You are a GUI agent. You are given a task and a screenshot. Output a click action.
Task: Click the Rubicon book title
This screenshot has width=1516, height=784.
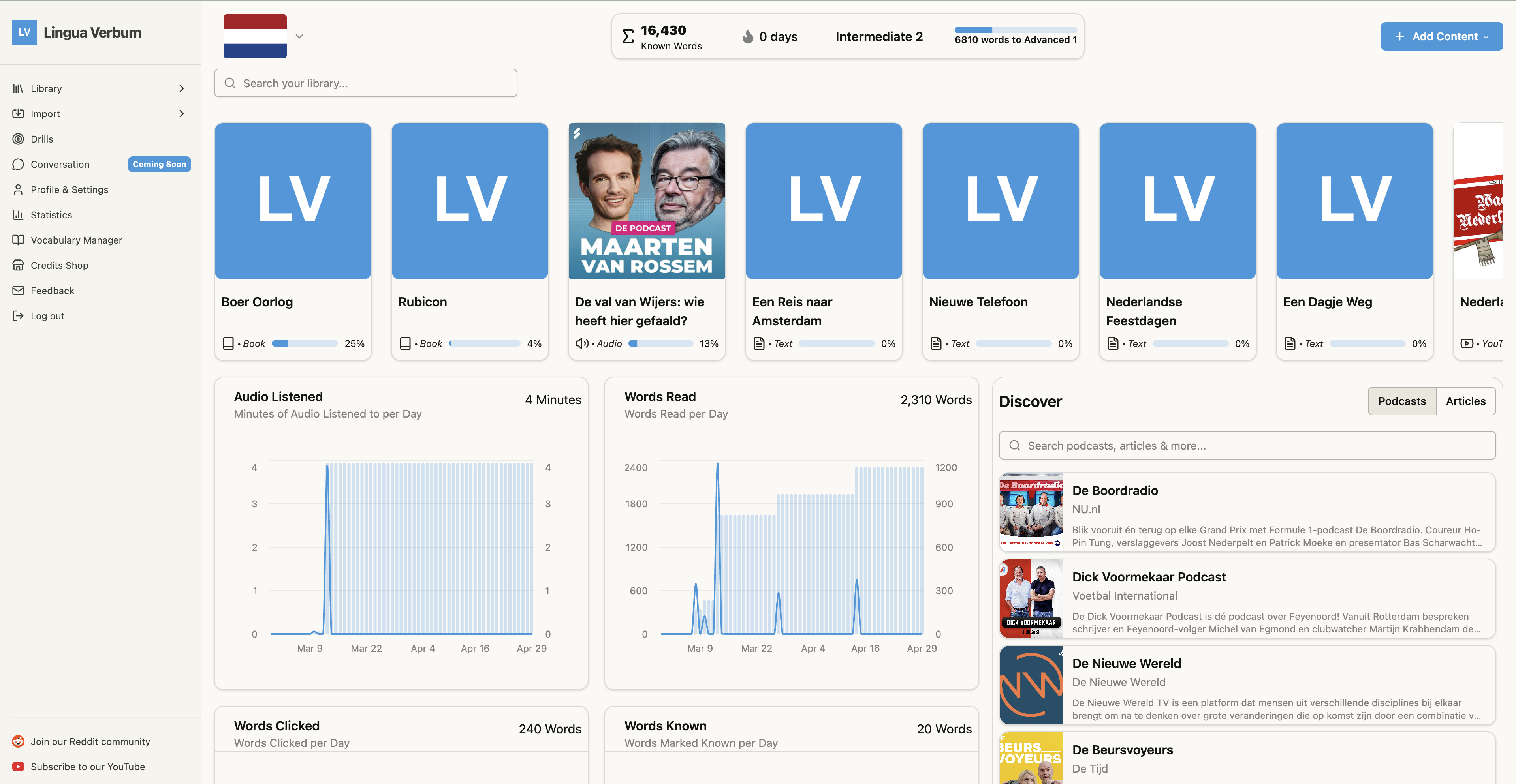tap(423, 302)
